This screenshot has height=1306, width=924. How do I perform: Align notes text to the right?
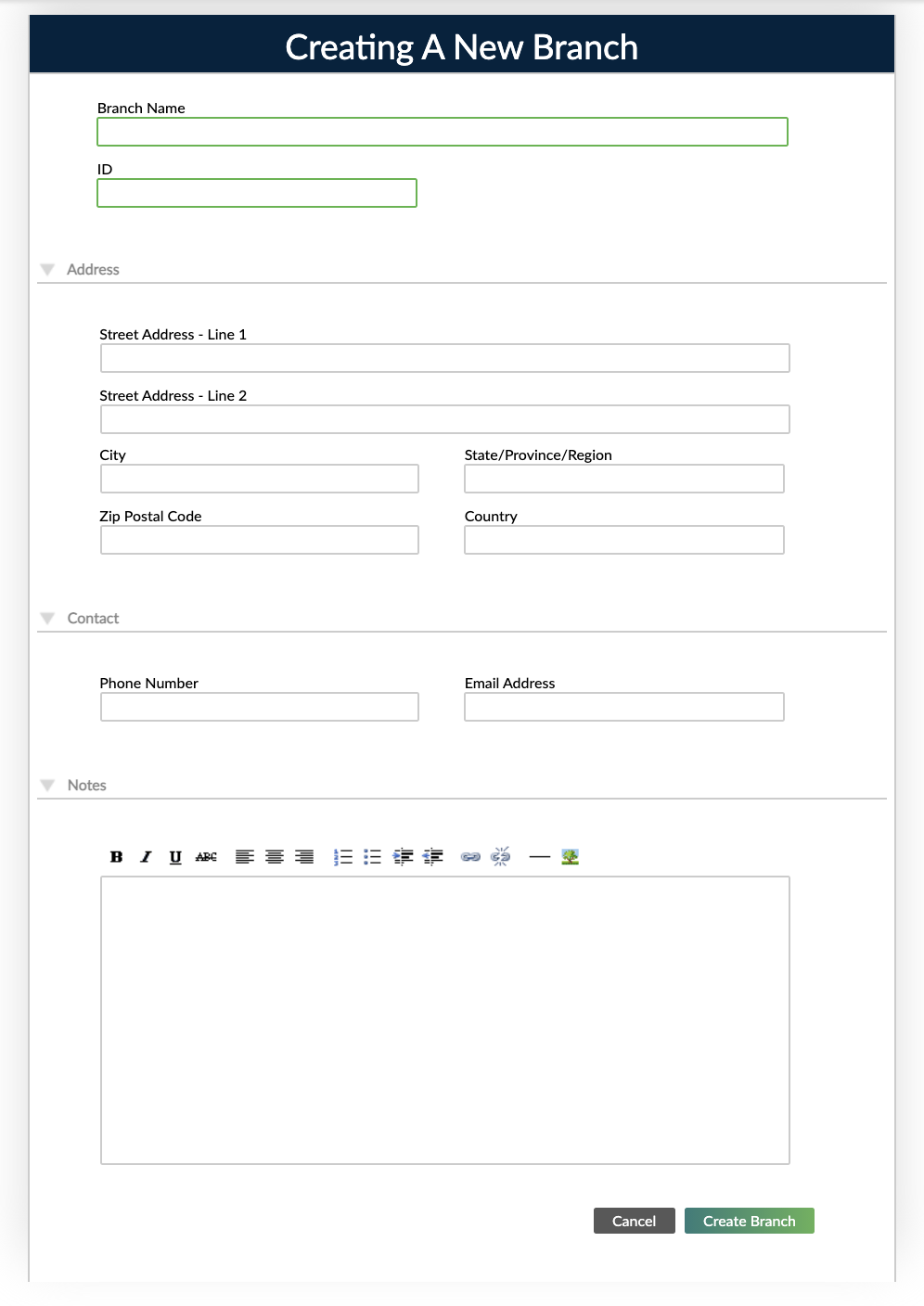click(304, 856)
